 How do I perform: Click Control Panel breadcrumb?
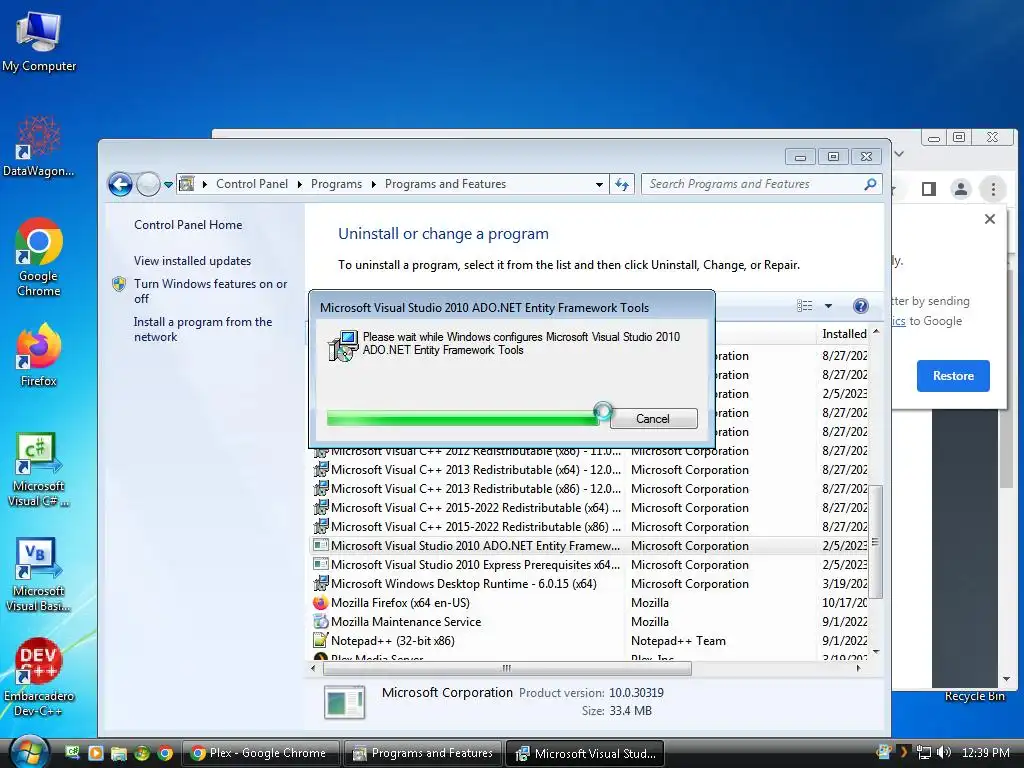click(251, 184)
